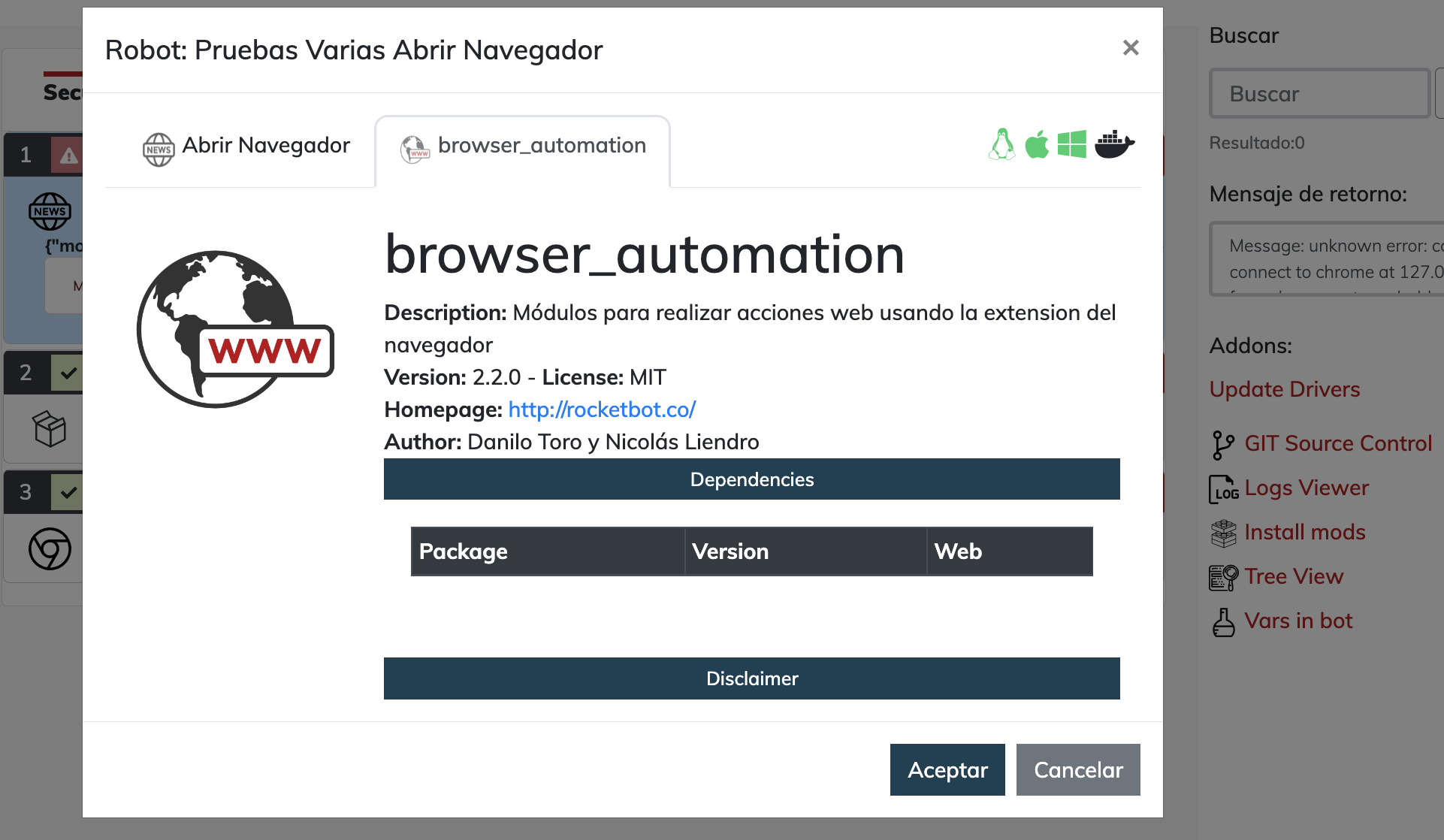Open the Update Drivers addon link
The width and height of the screenshot is (1444, 840).
[x=1284, y=389]
